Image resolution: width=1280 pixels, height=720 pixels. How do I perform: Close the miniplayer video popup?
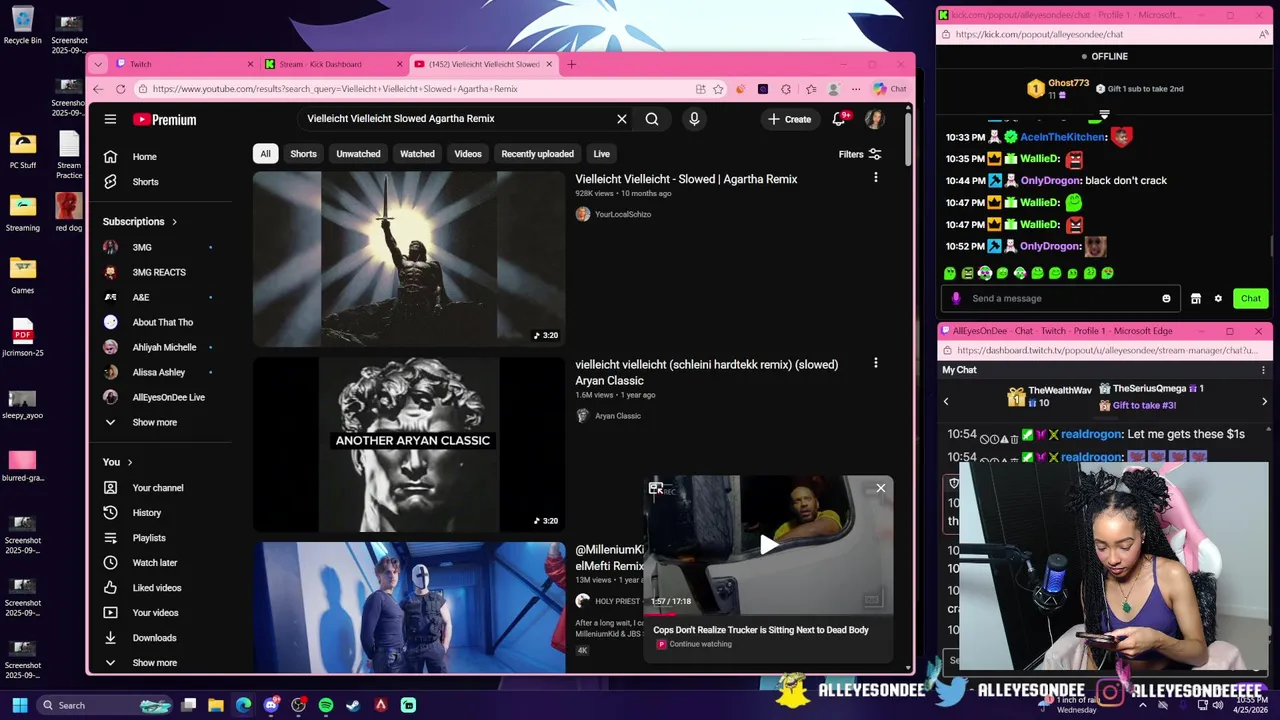click(880, 488)
